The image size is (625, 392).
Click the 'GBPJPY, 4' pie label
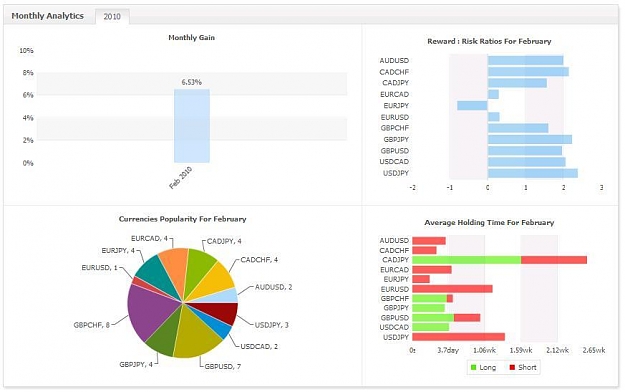(x=136, y=364)
